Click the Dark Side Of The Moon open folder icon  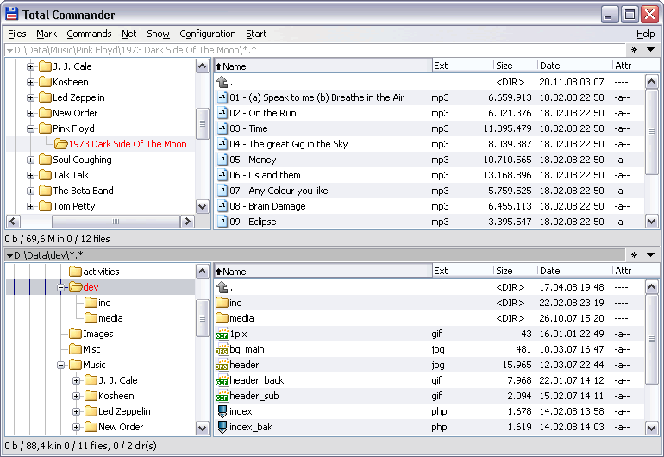tap(61, 144)
